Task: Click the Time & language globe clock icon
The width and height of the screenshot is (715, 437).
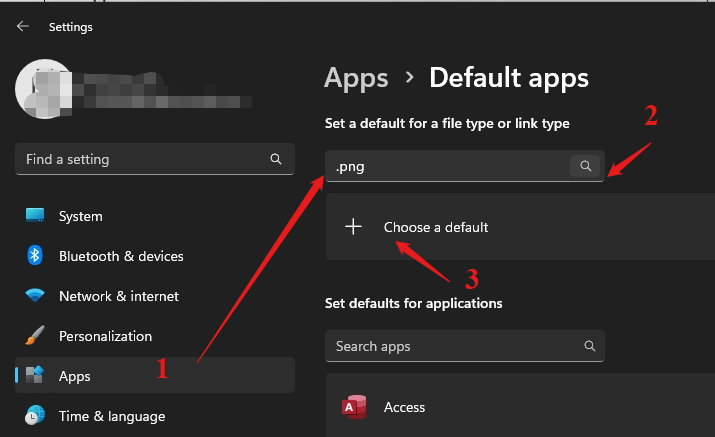Action: click(x=35, y=415)
